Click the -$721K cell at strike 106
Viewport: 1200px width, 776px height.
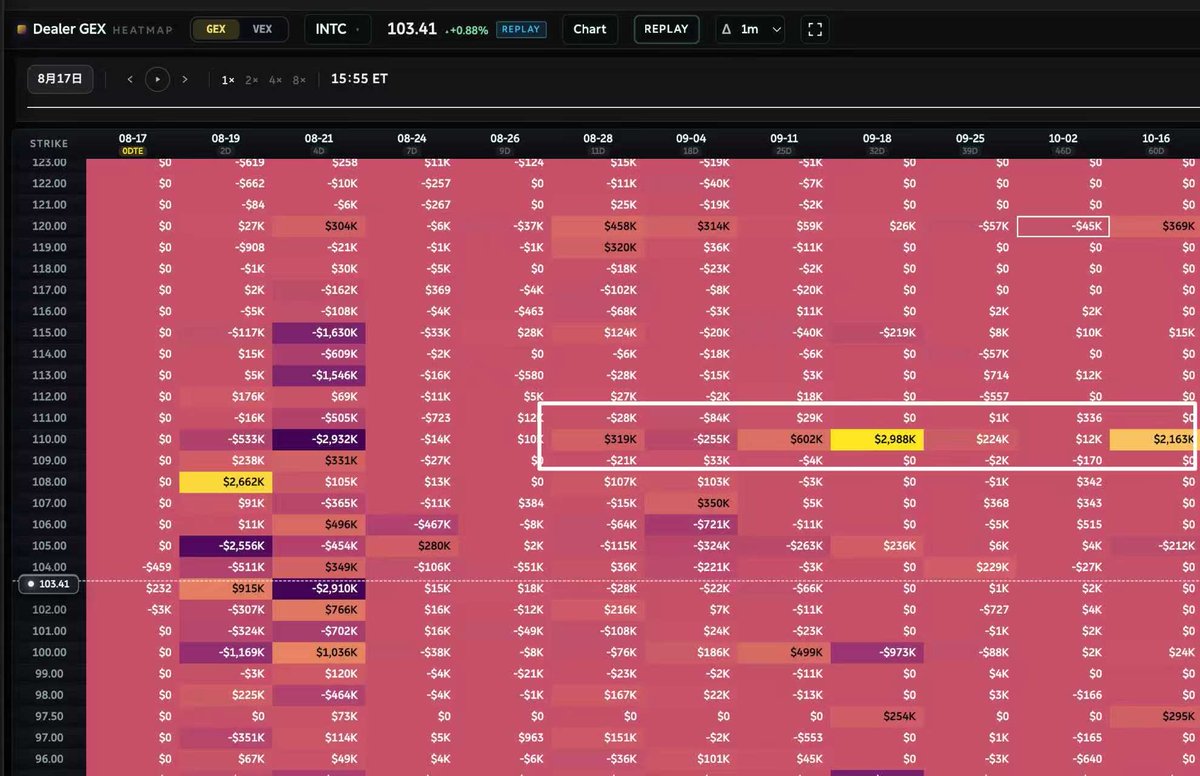click(x=691, y=524)
